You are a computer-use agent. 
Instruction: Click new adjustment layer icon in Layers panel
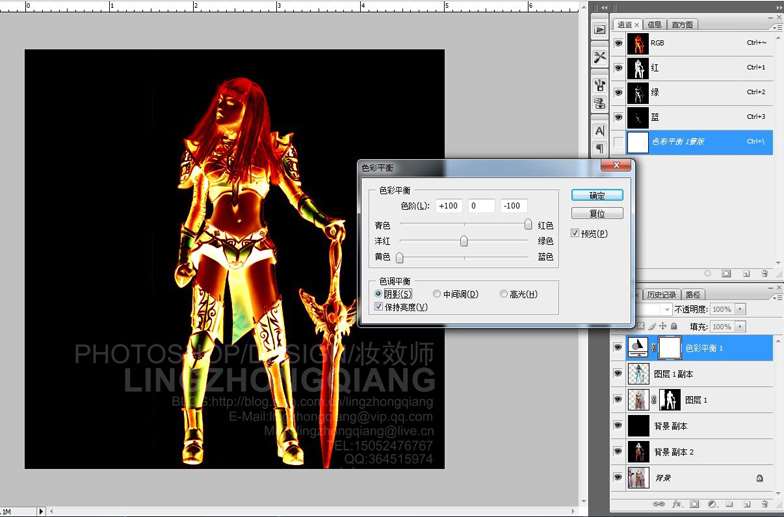(x=711, y=504)
